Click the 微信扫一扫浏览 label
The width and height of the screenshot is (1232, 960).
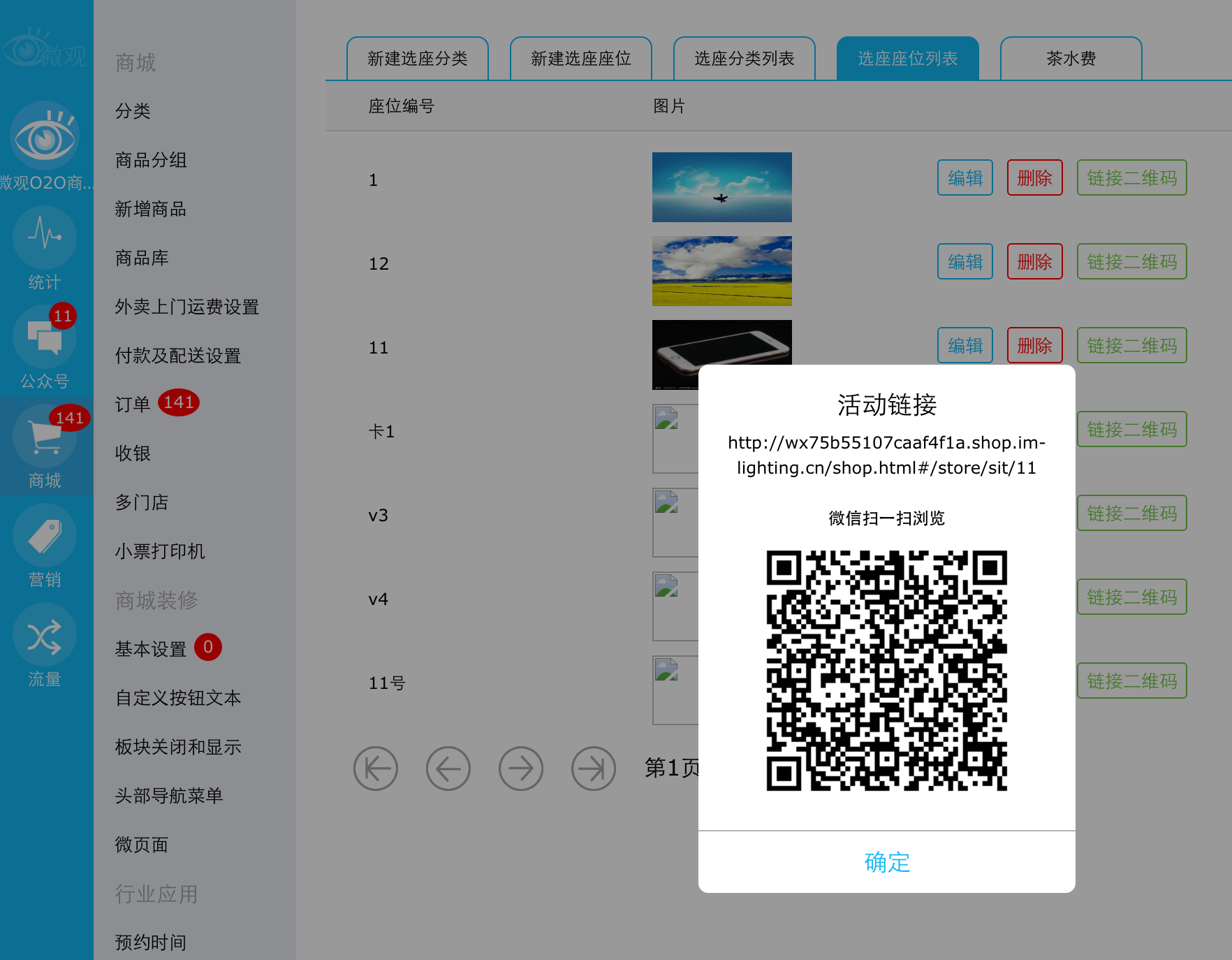[x=887, y=518]
